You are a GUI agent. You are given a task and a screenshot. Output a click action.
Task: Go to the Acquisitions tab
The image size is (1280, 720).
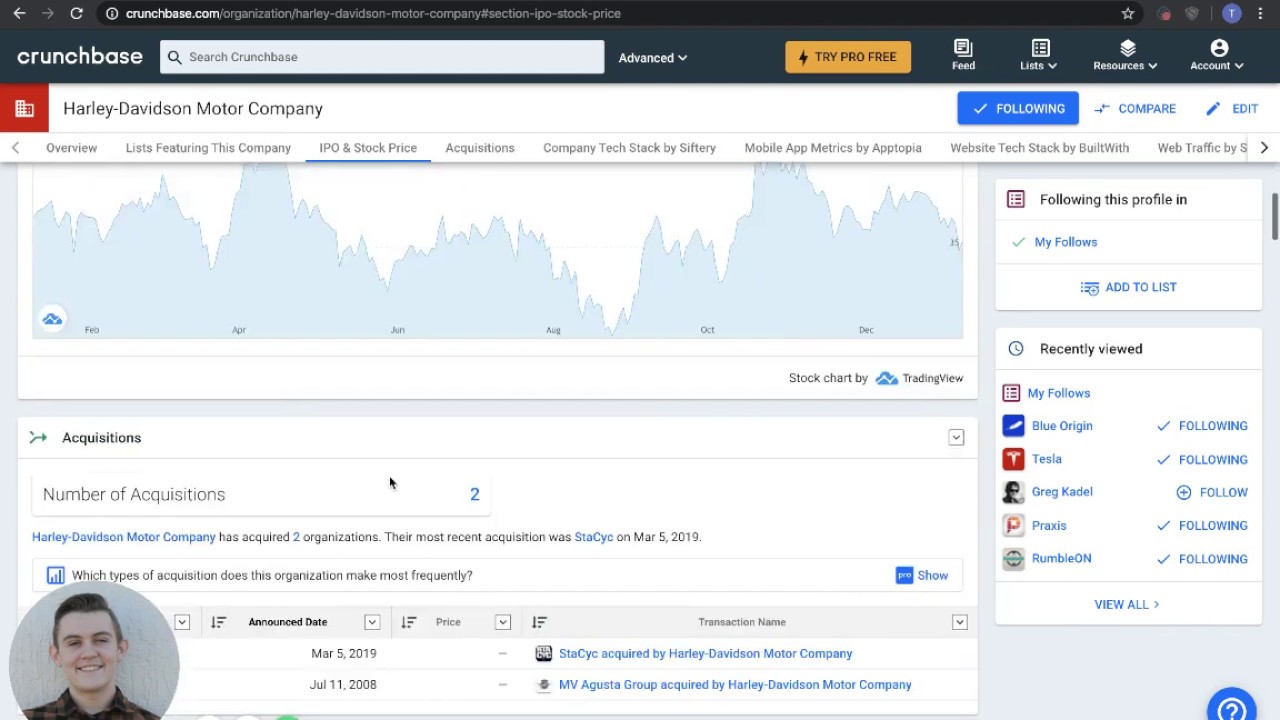coord(480,148)
